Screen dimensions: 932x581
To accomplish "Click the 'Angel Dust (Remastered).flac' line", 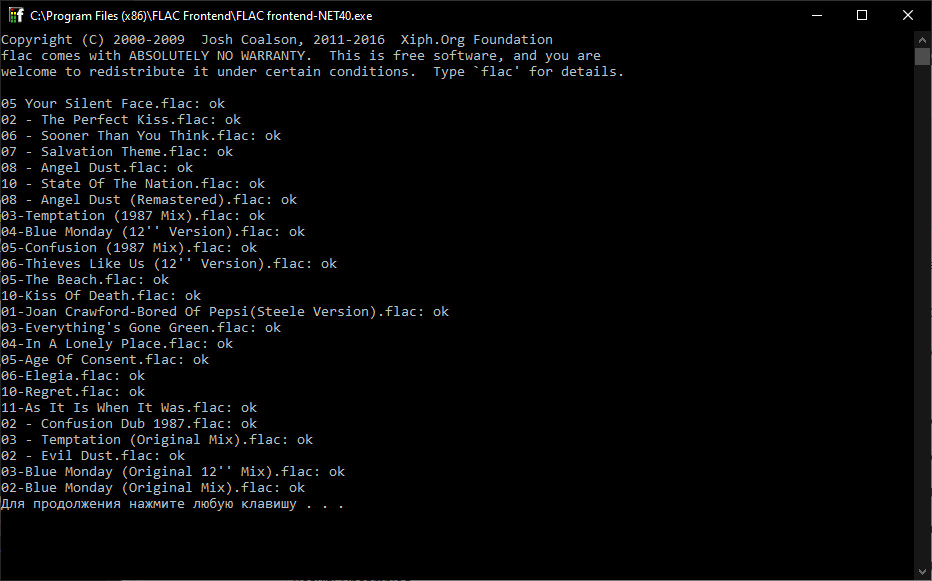I will pos(148,200).
